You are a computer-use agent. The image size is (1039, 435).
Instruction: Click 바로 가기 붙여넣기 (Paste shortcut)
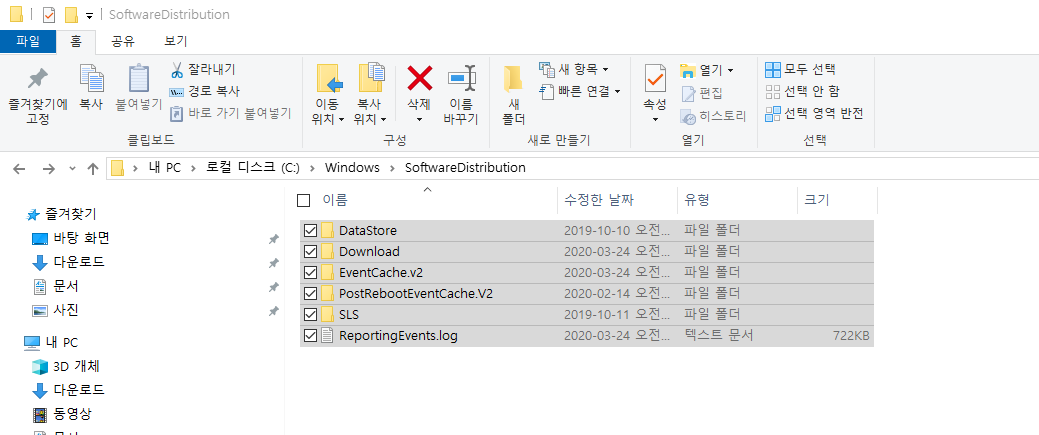[231, 113]
